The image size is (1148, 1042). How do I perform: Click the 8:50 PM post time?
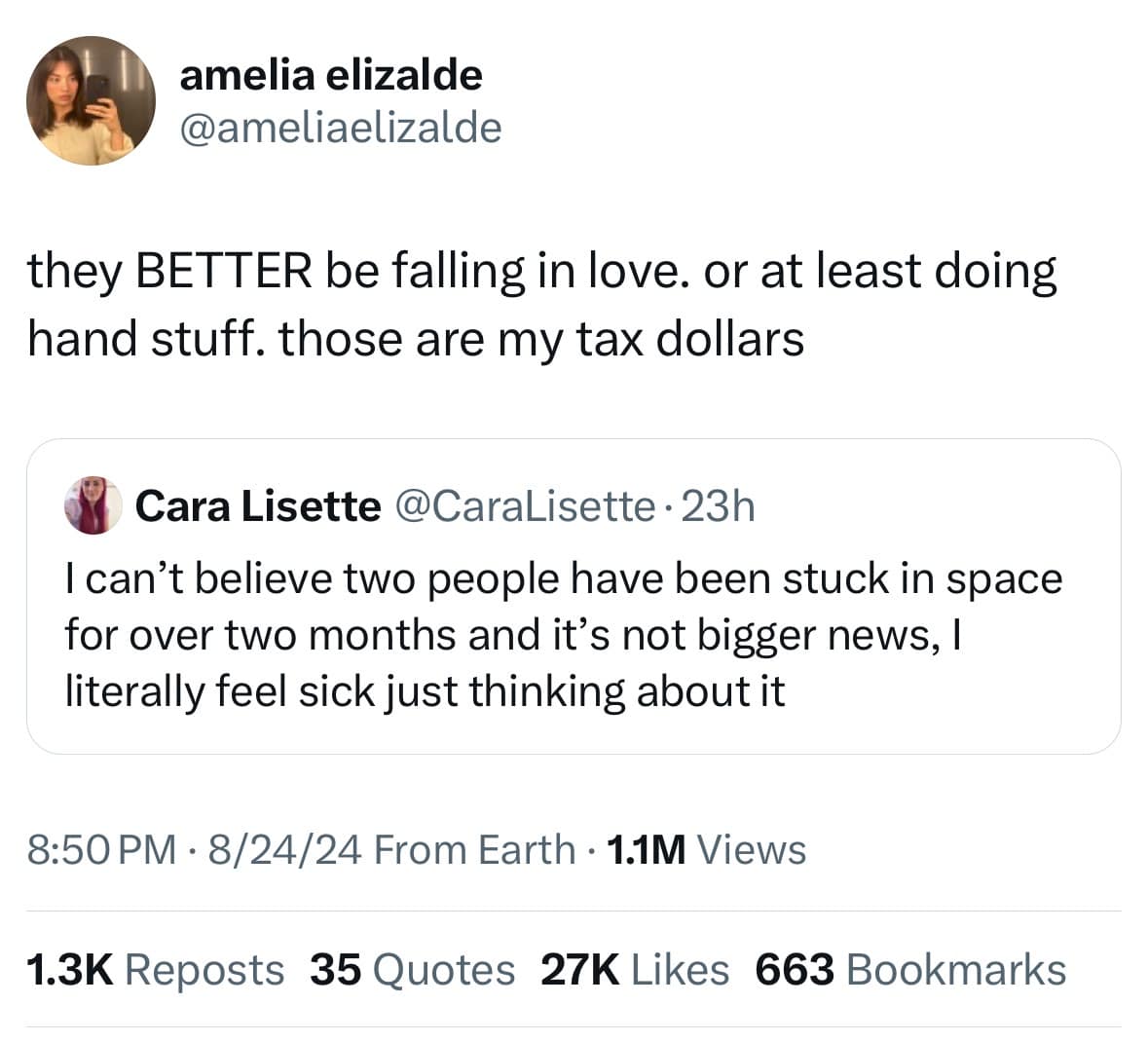pos(102,849)
